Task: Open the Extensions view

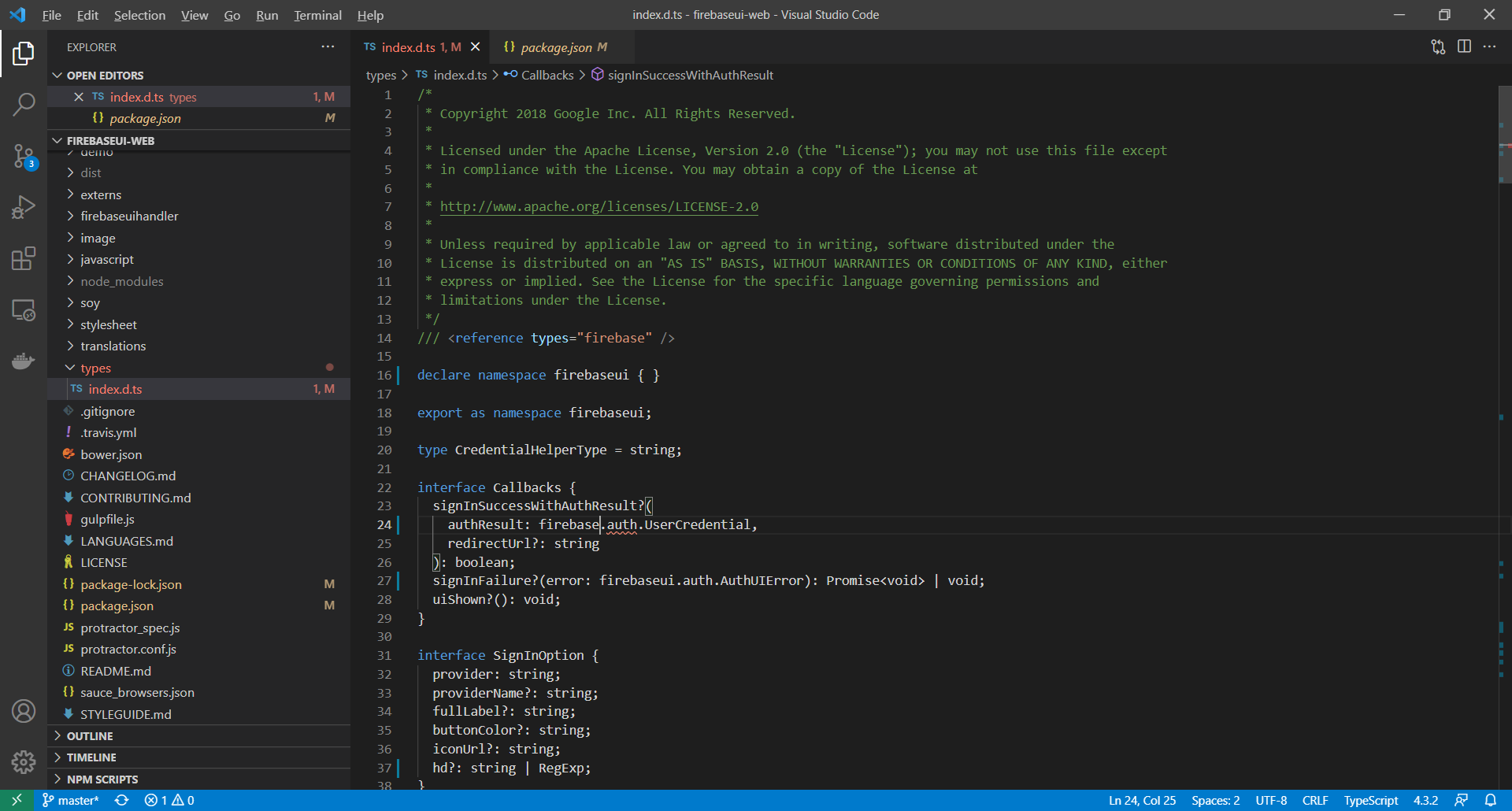Action: [x=24, y=259]
